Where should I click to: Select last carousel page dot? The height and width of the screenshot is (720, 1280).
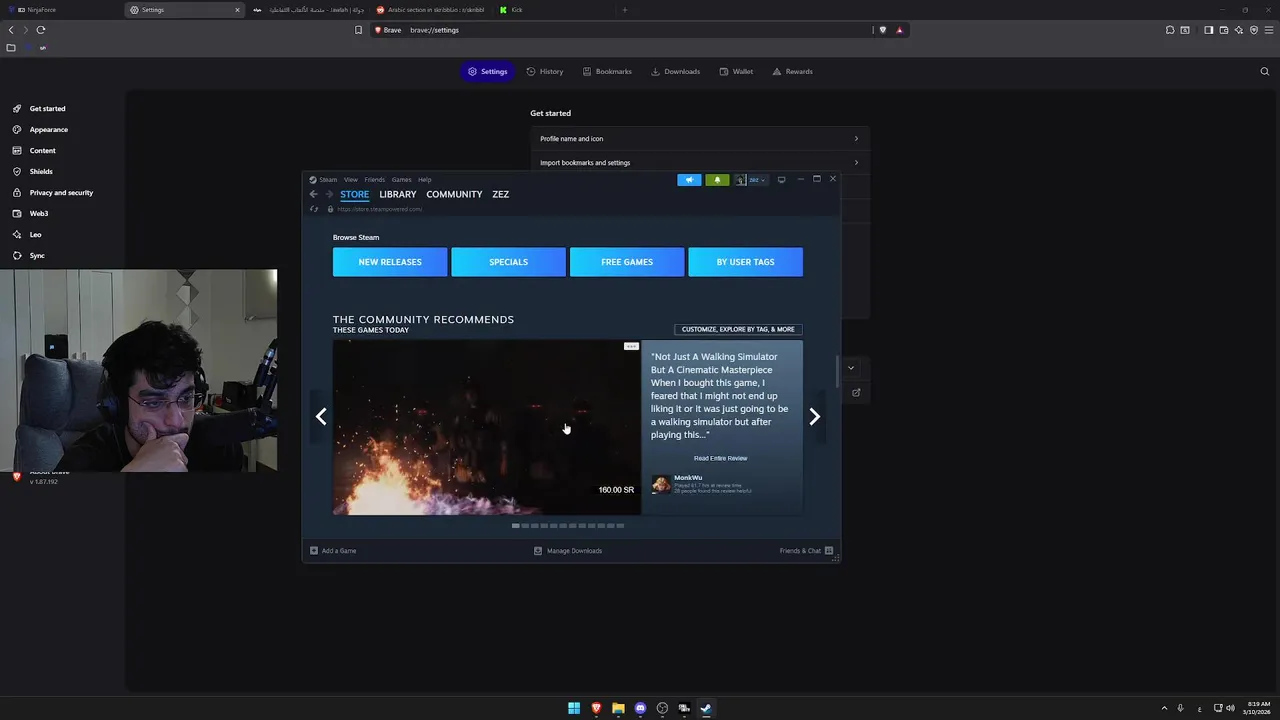pyautogui.click(x=620, y=525)
